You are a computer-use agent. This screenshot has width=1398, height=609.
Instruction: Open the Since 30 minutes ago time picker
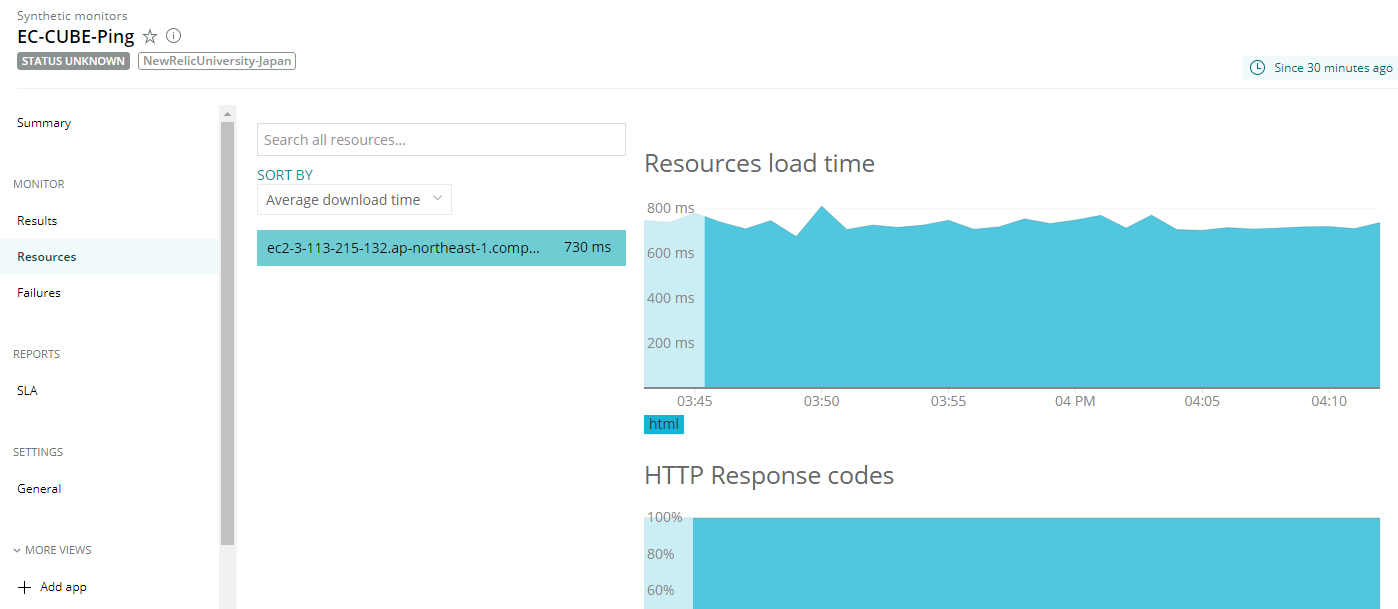click(x=1319, y=68)
